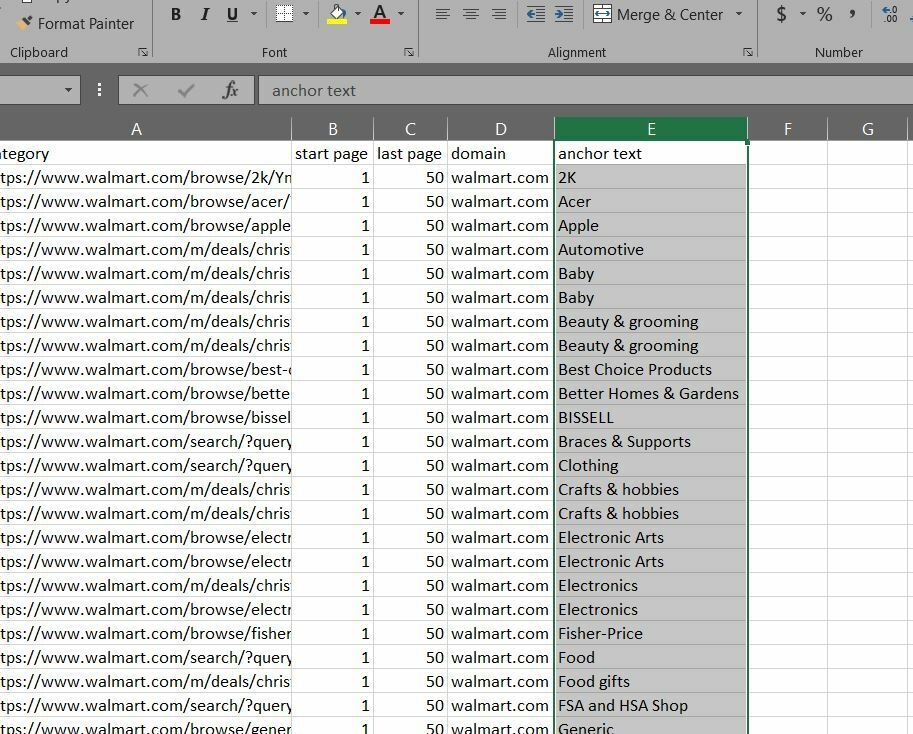Screen dimensions: 913x734
Task: Select the browse/bissel URL cell
Action: coord(145,417)
